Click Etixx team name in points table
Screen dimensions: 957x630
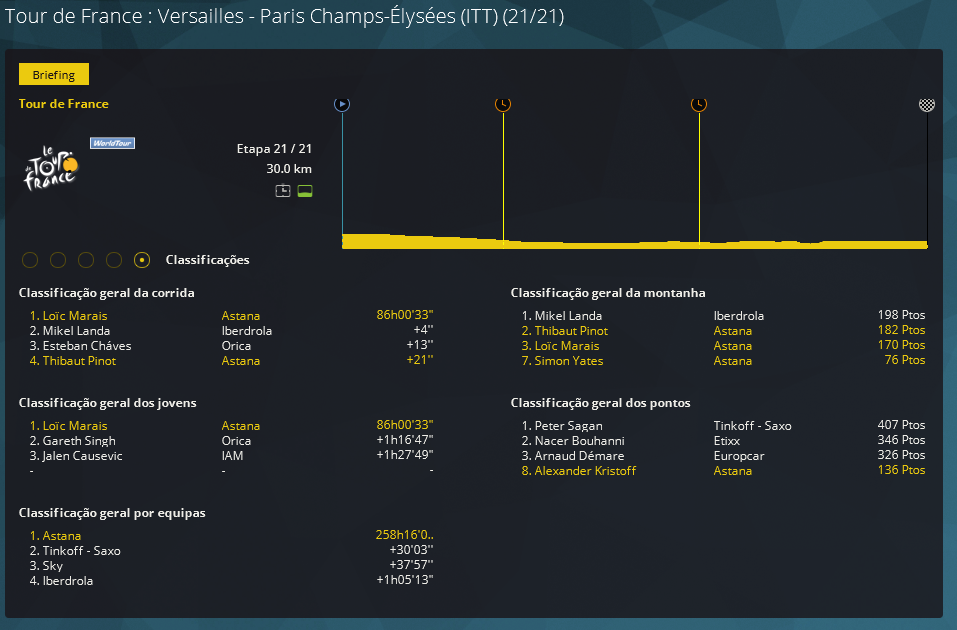click(726, 441)
